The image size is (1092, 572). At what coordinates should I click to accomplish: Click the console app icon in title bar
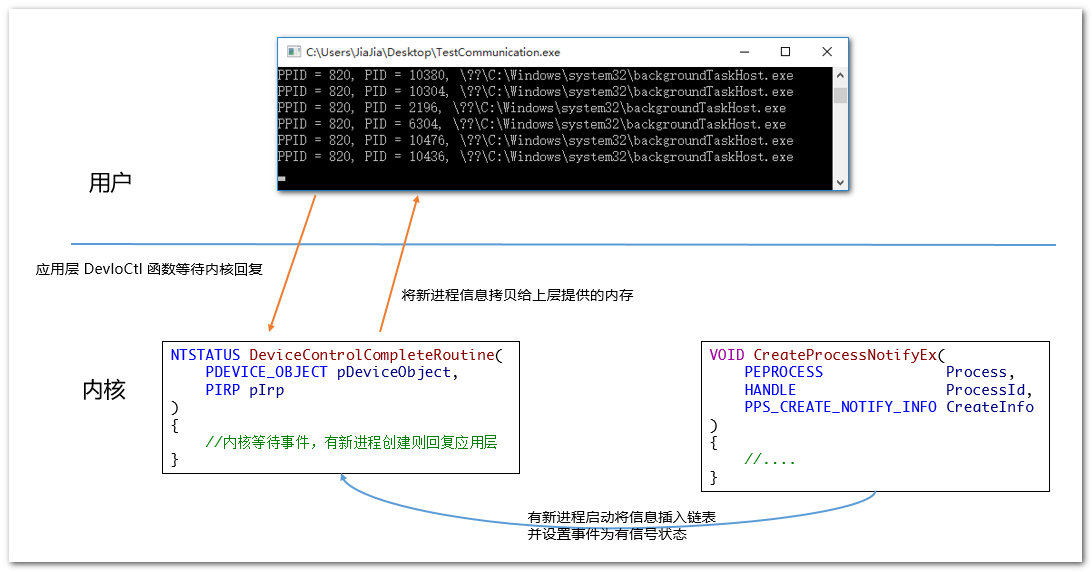[x=293, y=52]
